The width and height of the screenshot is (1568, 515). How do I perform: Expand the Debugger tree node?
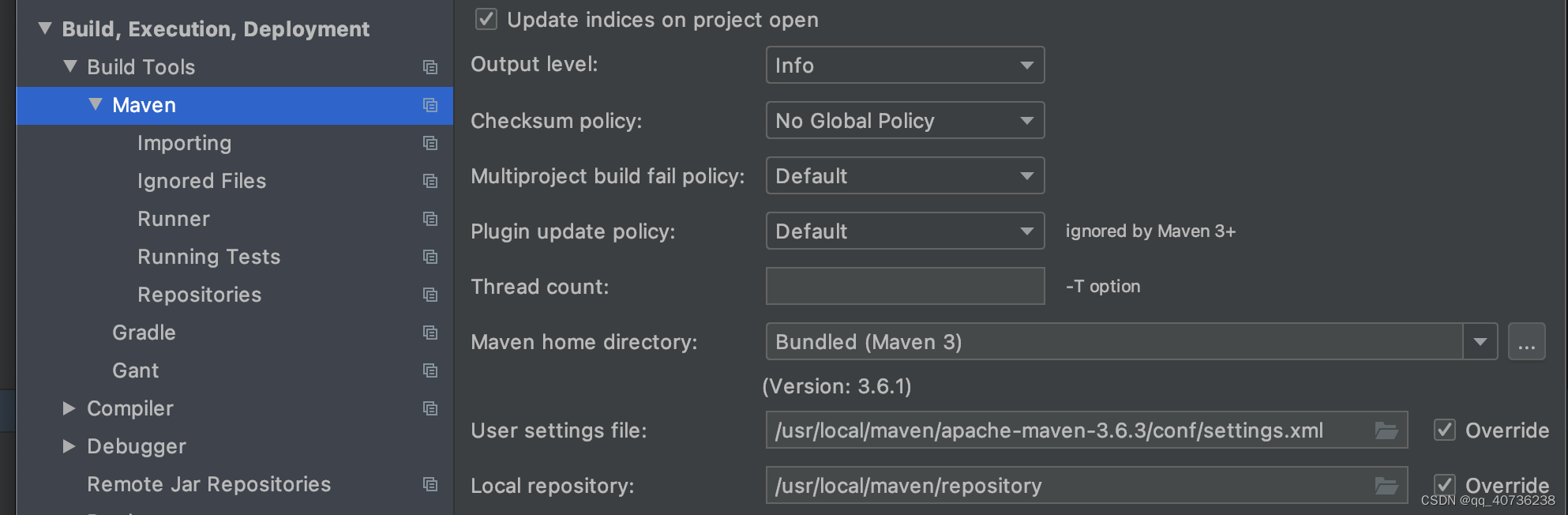(x=69, y=446)
